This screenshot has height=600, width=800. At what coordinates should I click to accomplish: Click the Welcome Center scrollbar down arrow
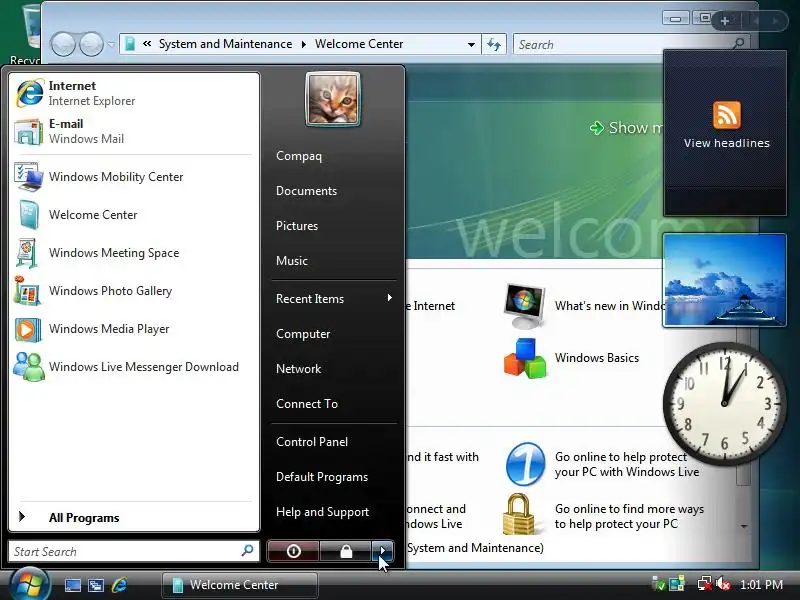point(743,527)
